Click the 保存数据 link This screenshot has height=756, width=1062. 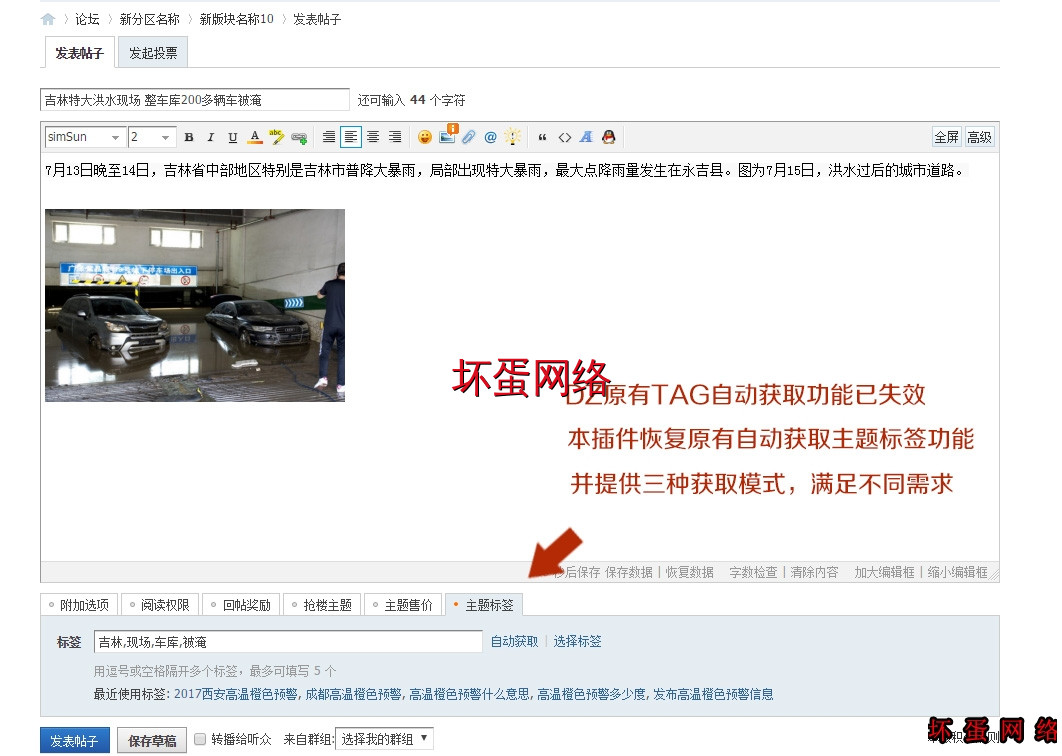click(629, 572)
